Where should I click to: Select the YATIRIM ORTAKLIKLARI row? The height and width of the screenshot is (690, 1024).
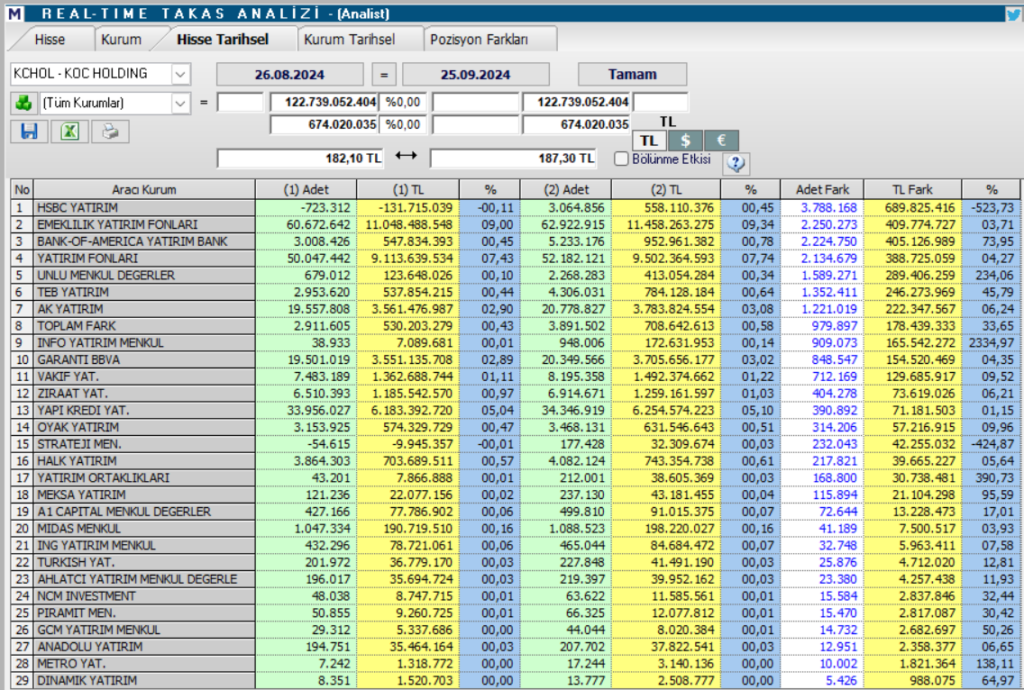click(x=515, y=478)
